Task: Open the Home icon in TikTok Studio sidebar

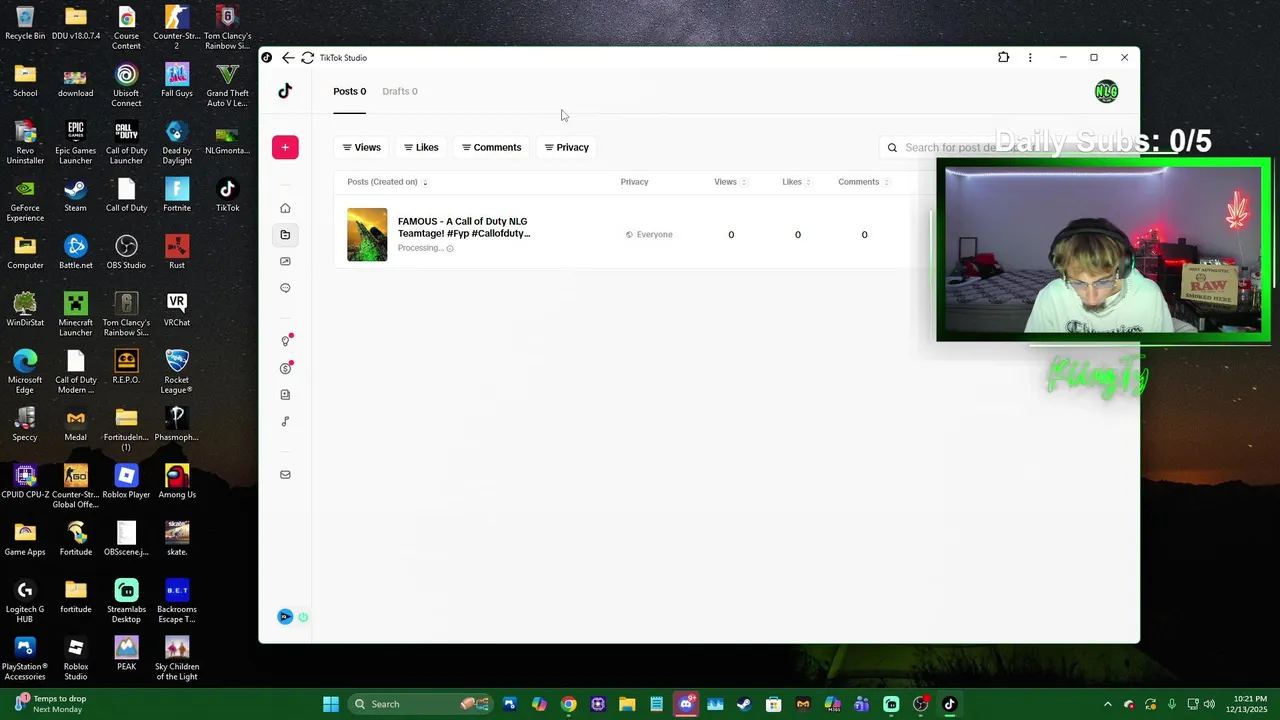Action: point(285,208)
